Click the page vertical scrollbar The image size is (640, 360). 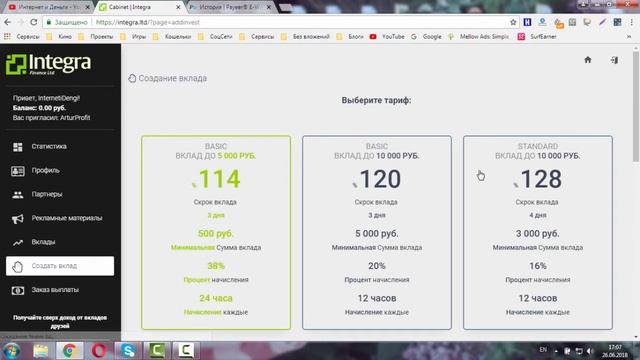(x=636, y=106)
